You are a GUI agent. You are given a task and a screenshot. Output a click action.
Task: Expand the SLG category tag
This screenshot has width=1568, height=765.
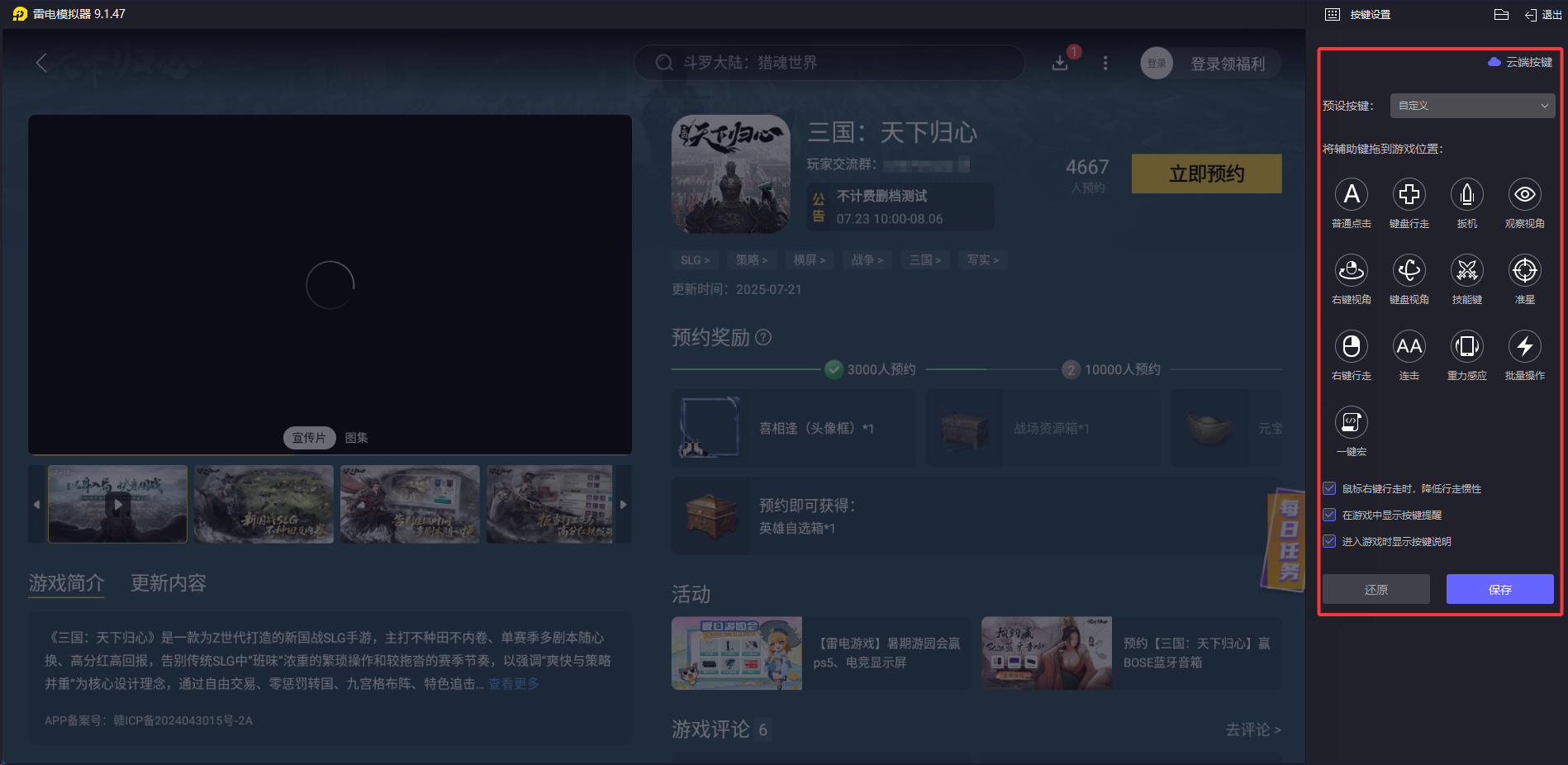[x=695, y=259]
